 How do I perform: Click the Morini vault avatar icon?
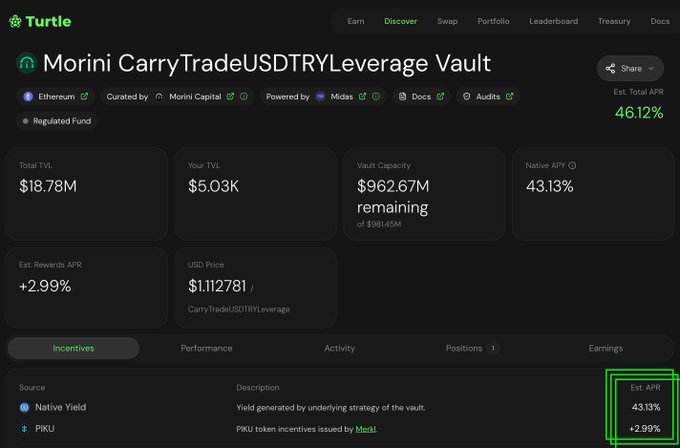(x=27, y=63)
